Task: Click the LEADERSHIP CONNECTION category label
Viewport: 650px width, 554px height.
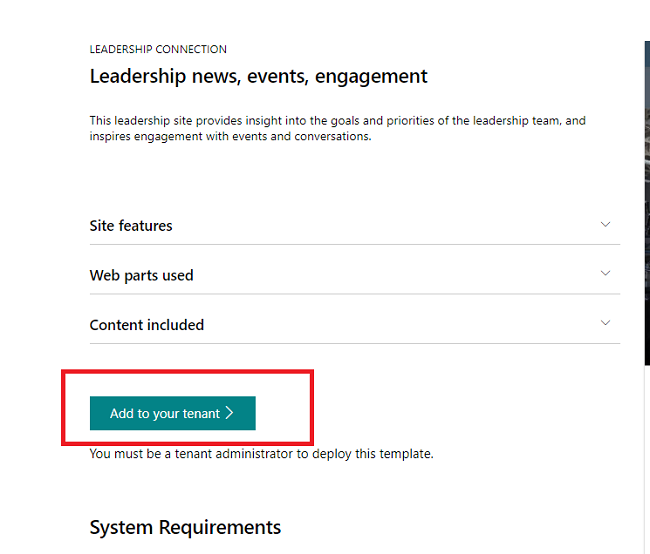Action: coord(158,49)
